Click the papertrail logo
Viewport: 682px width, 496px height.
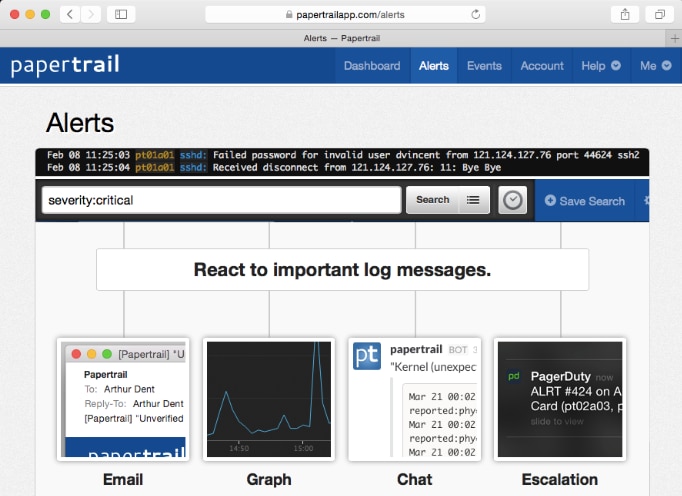pos(65,66)
